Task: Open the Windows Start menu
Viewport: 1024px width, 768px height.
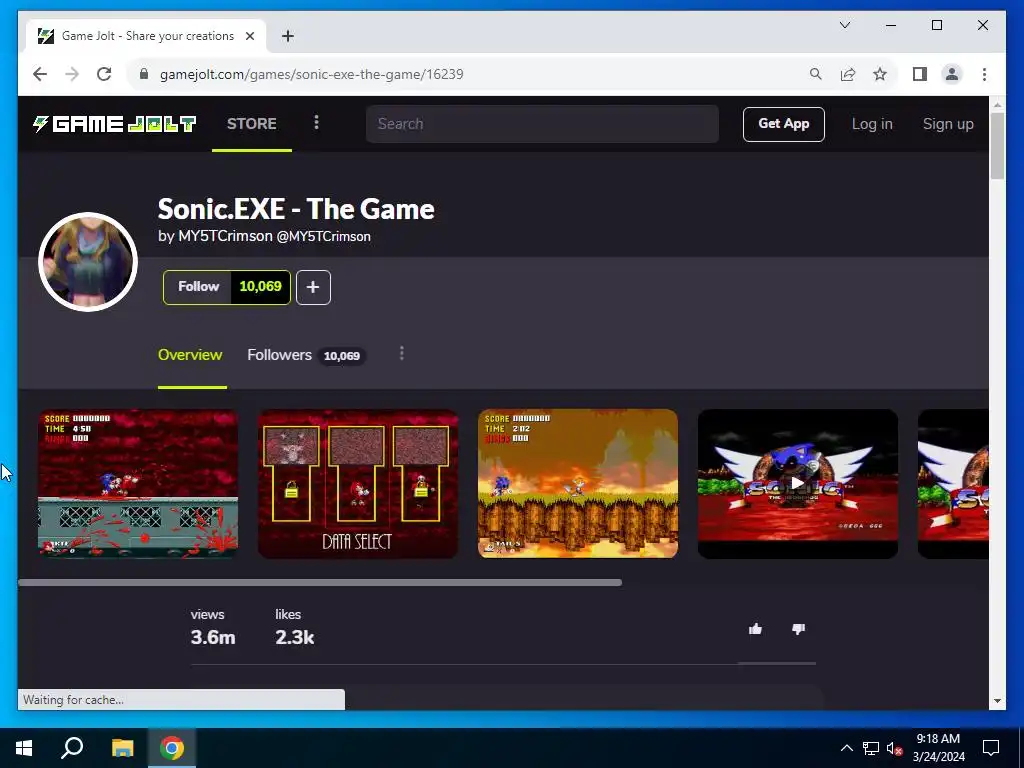Action: pyautogui.click(x=24, y=748)
